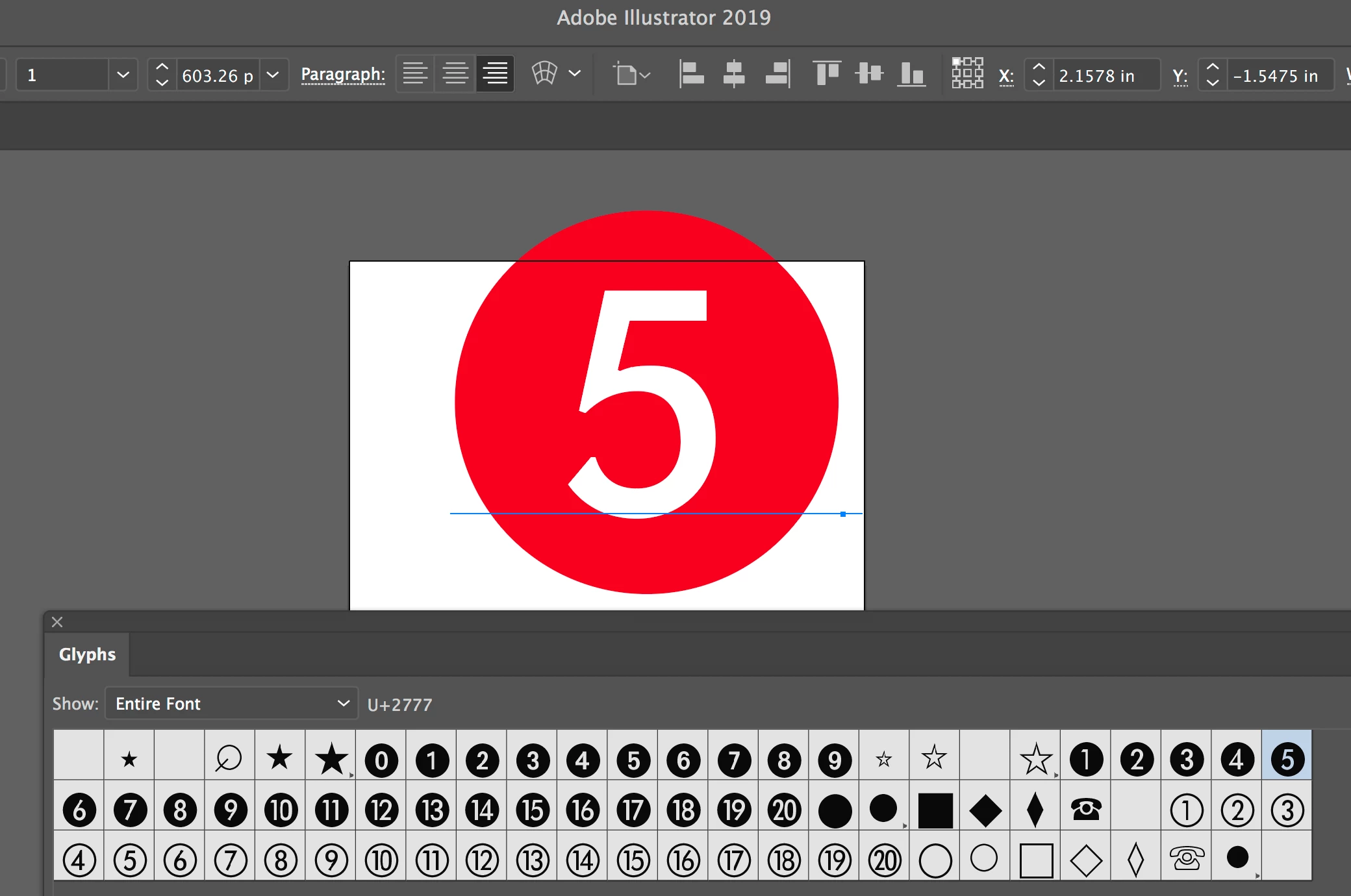
Task: Select the Glyphs panel tab
Action: [x=87, y=654]
